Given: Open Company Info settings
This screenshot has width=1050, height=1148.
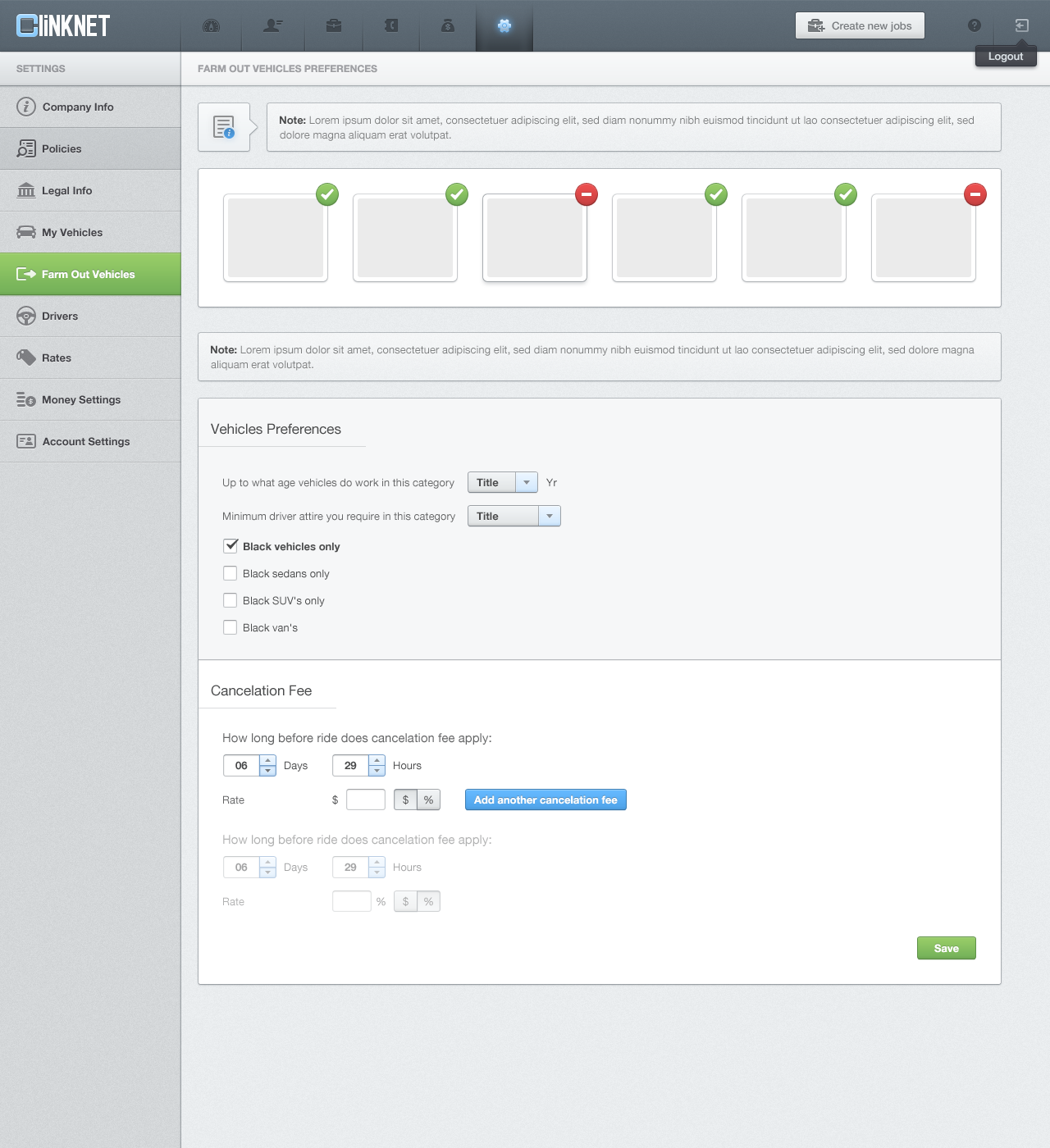Looking at the screenshot, I should point(90,107).
